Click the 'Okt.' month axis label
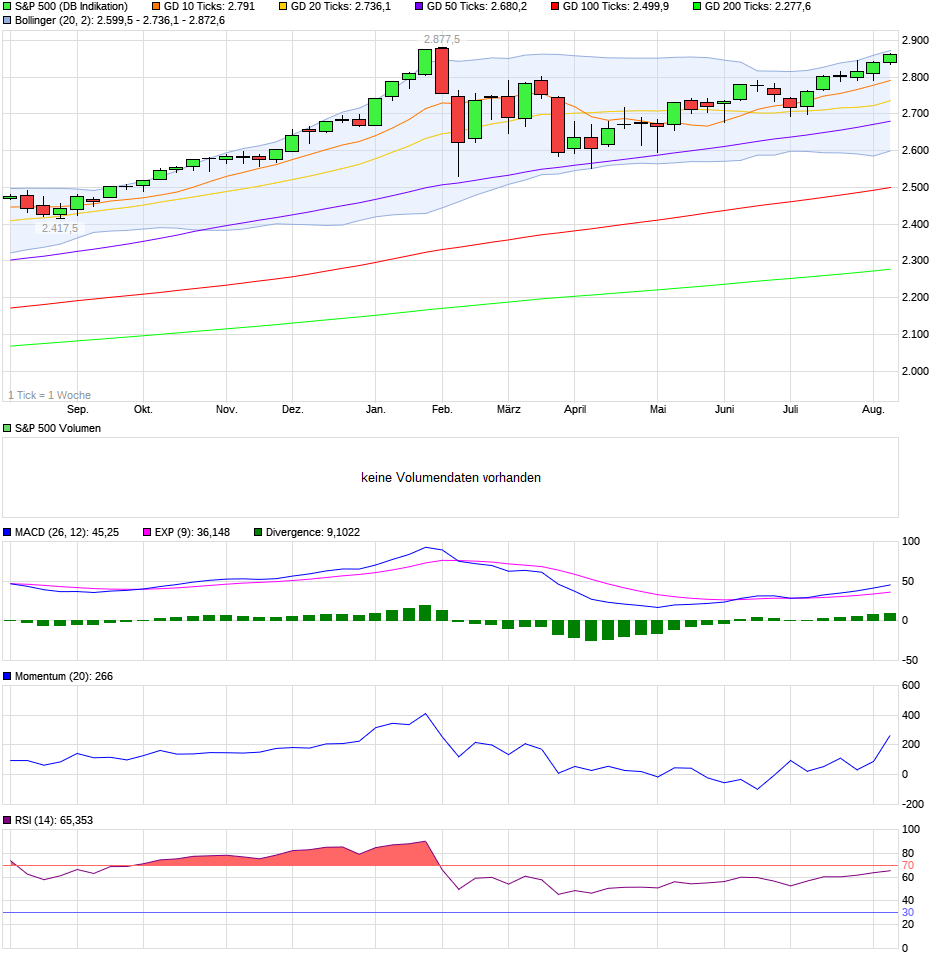The image size is (940, 958). click(144, 409)
